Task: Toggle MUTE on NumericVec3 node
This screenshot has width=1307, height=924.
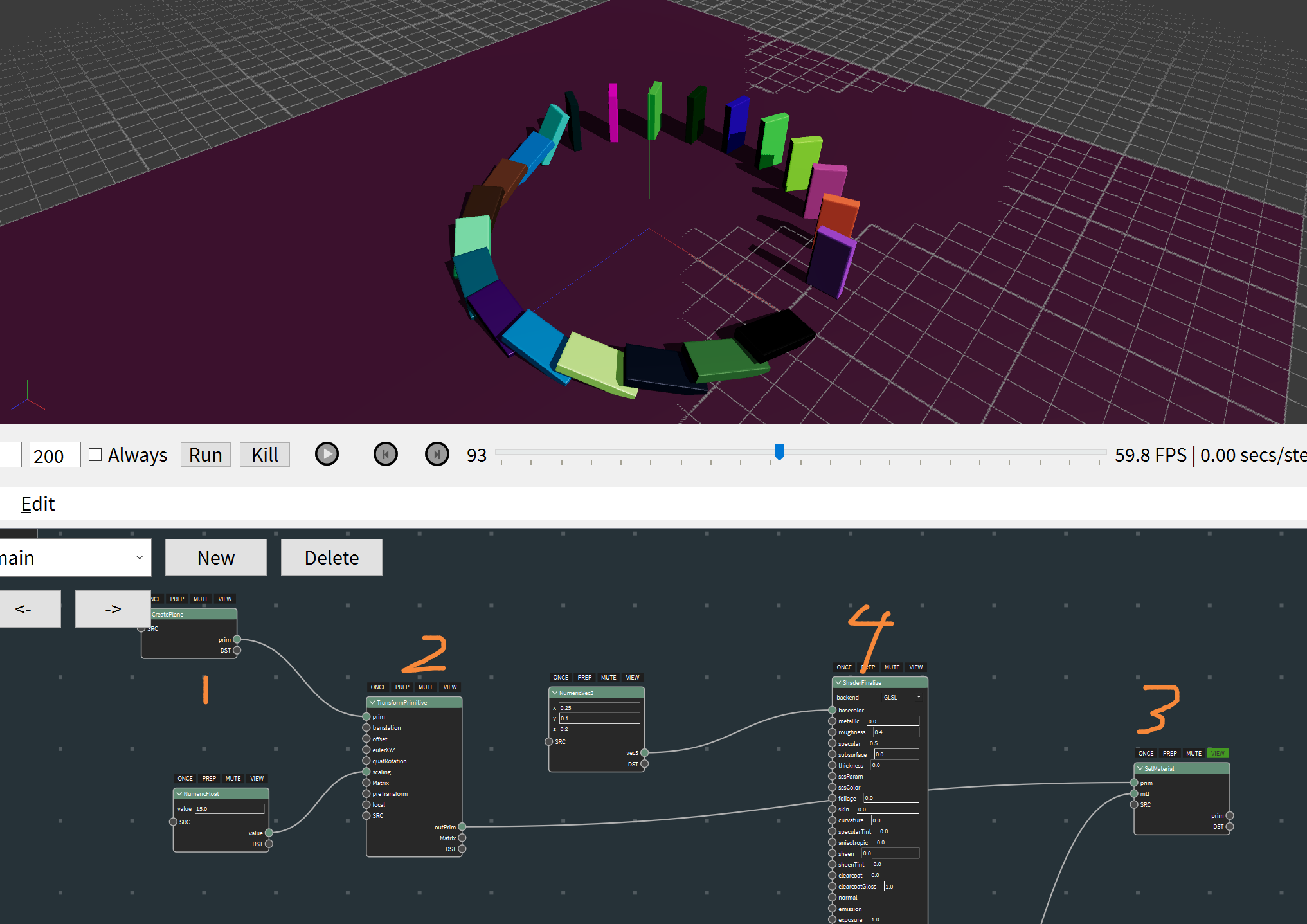Action: (x=609, y=677)
